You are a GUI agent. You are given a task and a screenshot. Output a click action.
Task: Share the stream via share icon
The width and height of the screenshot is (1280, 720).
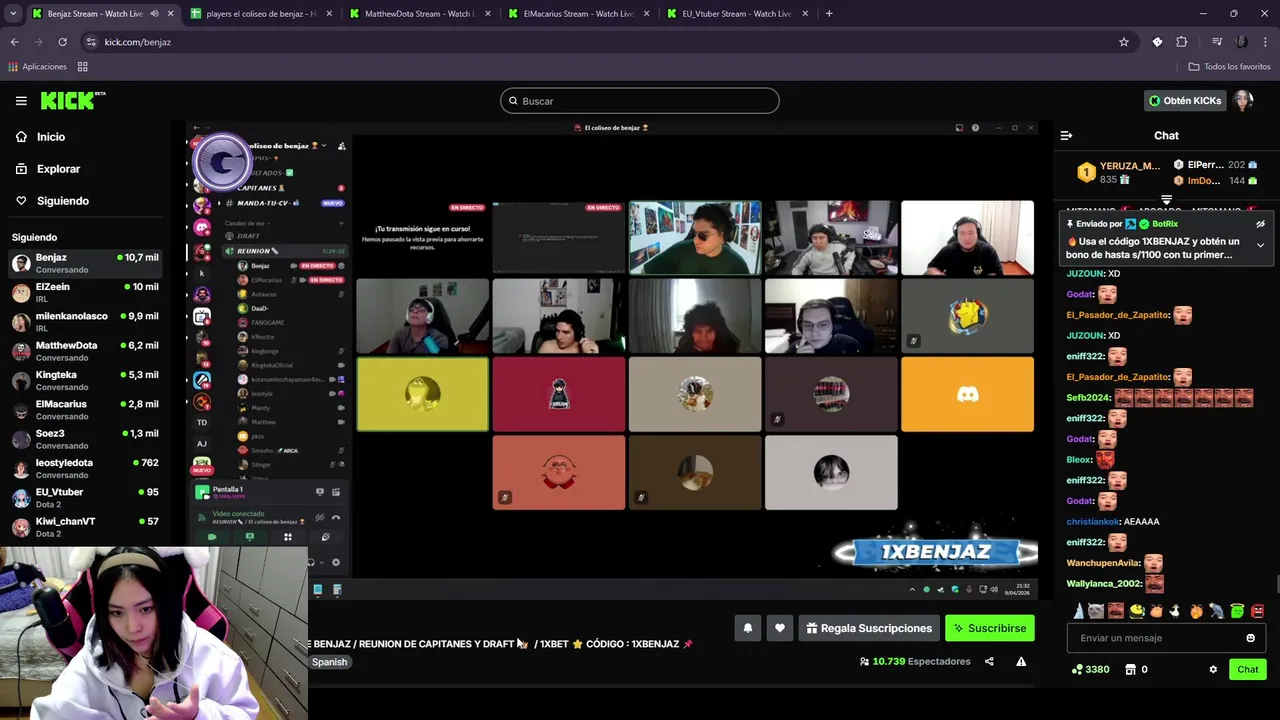pyautogui.click(x=989, y=661)
